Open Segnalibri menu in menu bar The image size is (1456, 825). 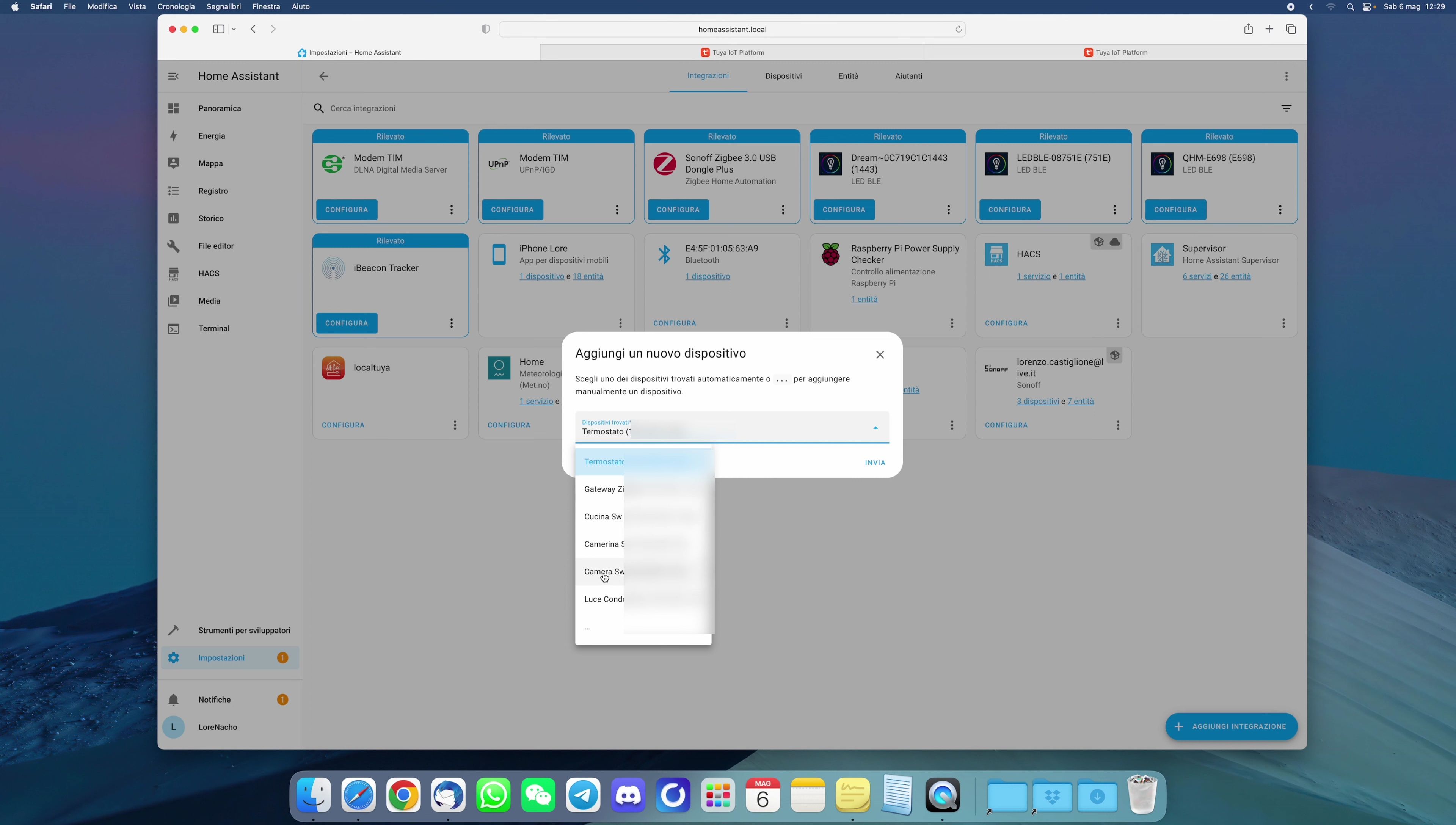coord(223,7)
